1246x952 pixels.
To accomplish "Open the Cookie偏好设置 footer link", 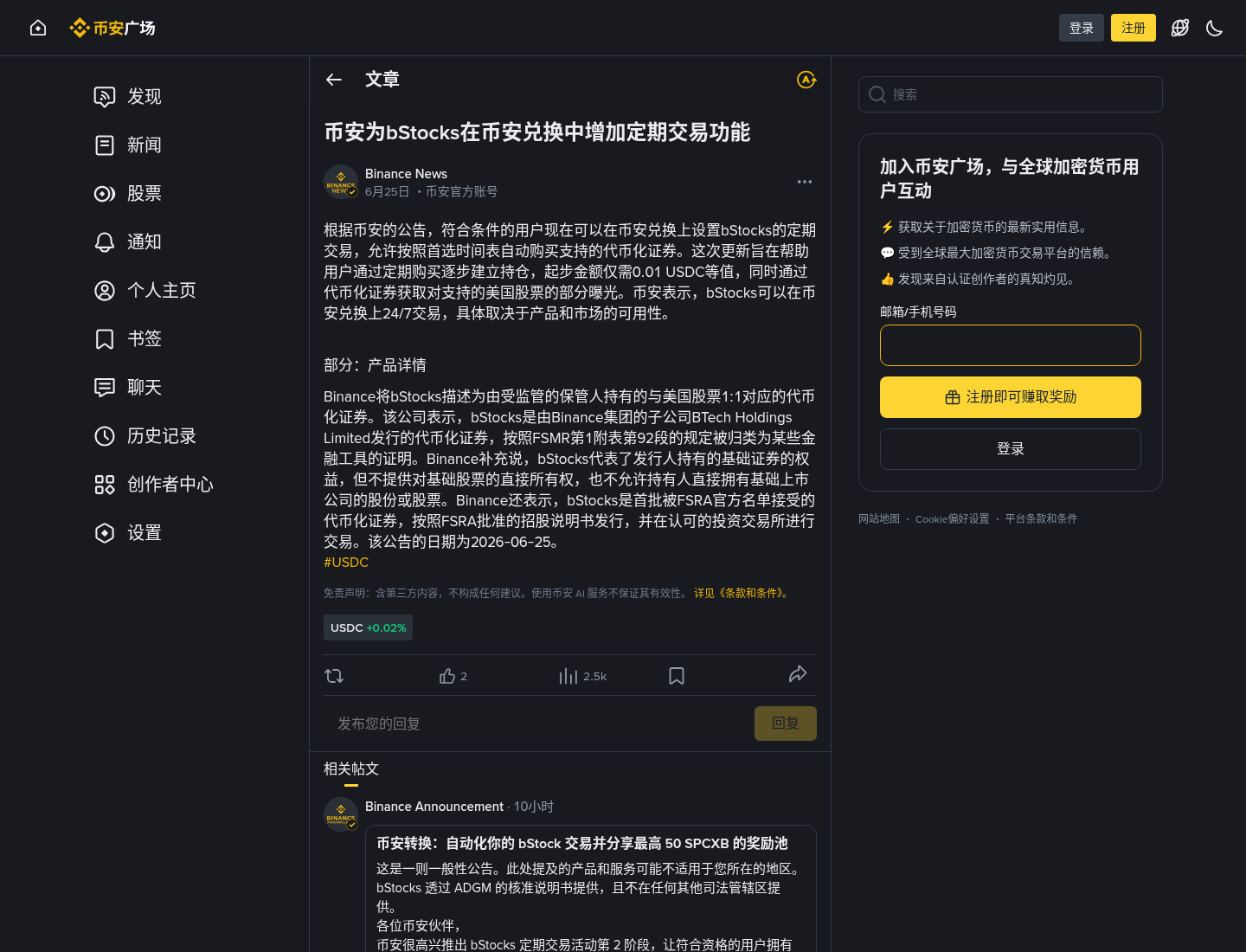I will [x=952, y=519].
